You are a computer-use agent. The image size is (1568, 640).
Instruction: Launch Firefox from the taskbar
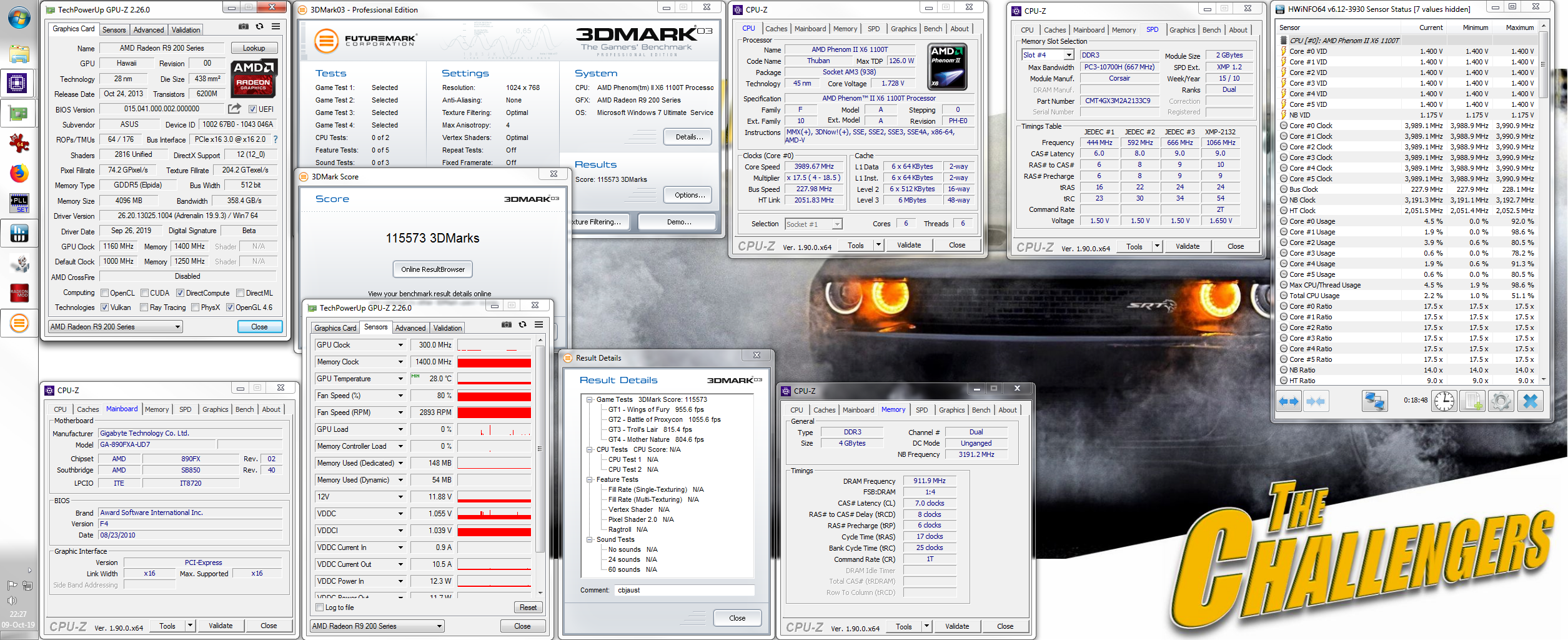(x=19, y=173)
